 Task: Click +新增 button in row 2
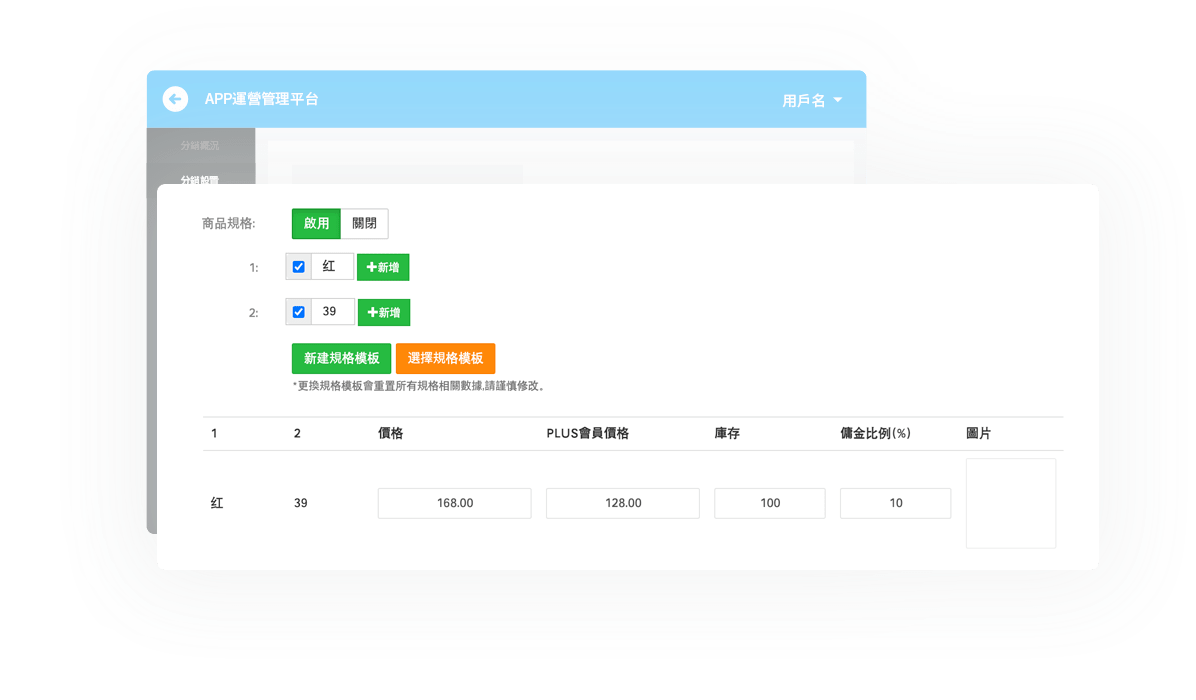pyautogui.click(x=383, y=313)
